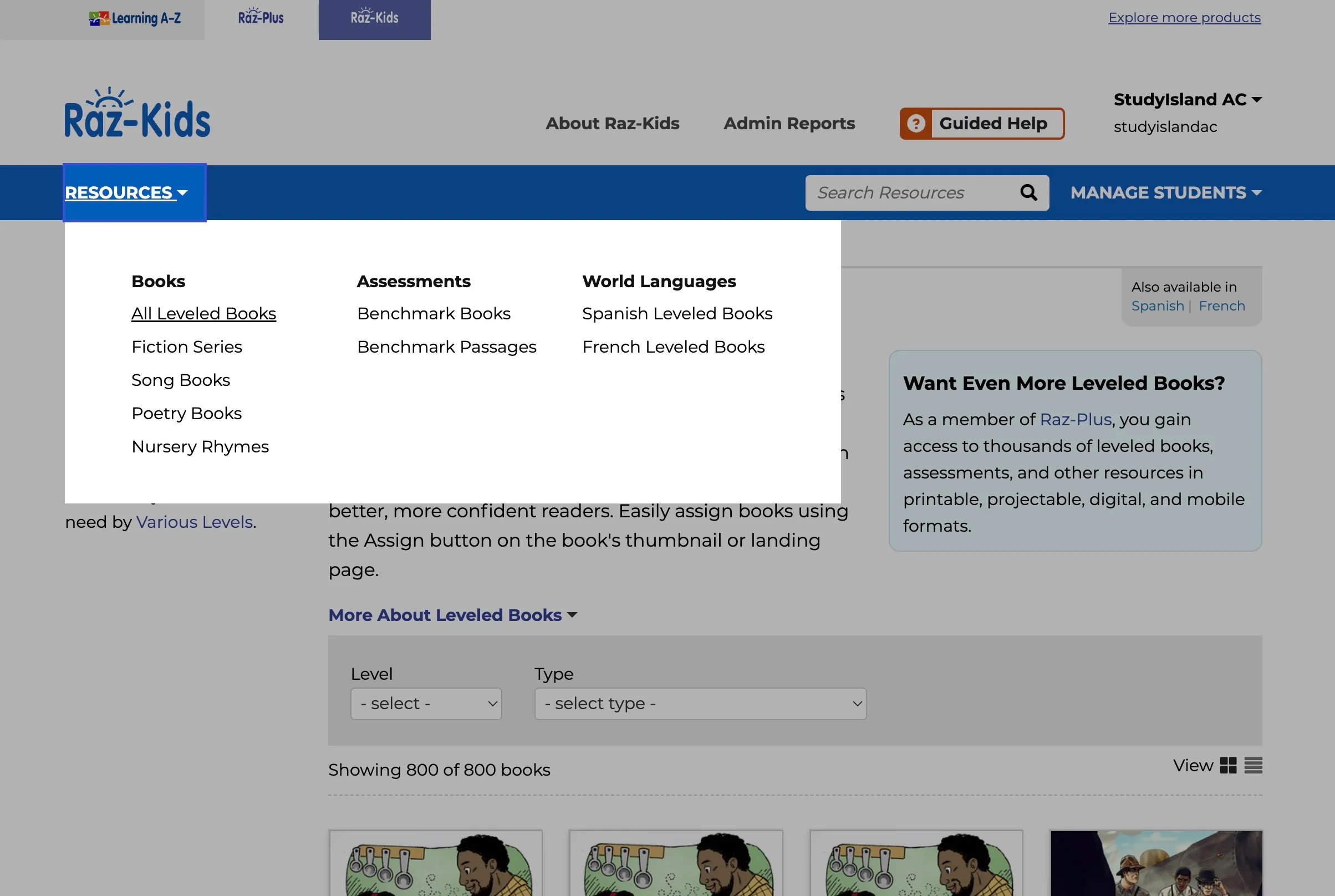Open the Learning A-Z tab
The image size is (1335, 896).
point(135,18)
